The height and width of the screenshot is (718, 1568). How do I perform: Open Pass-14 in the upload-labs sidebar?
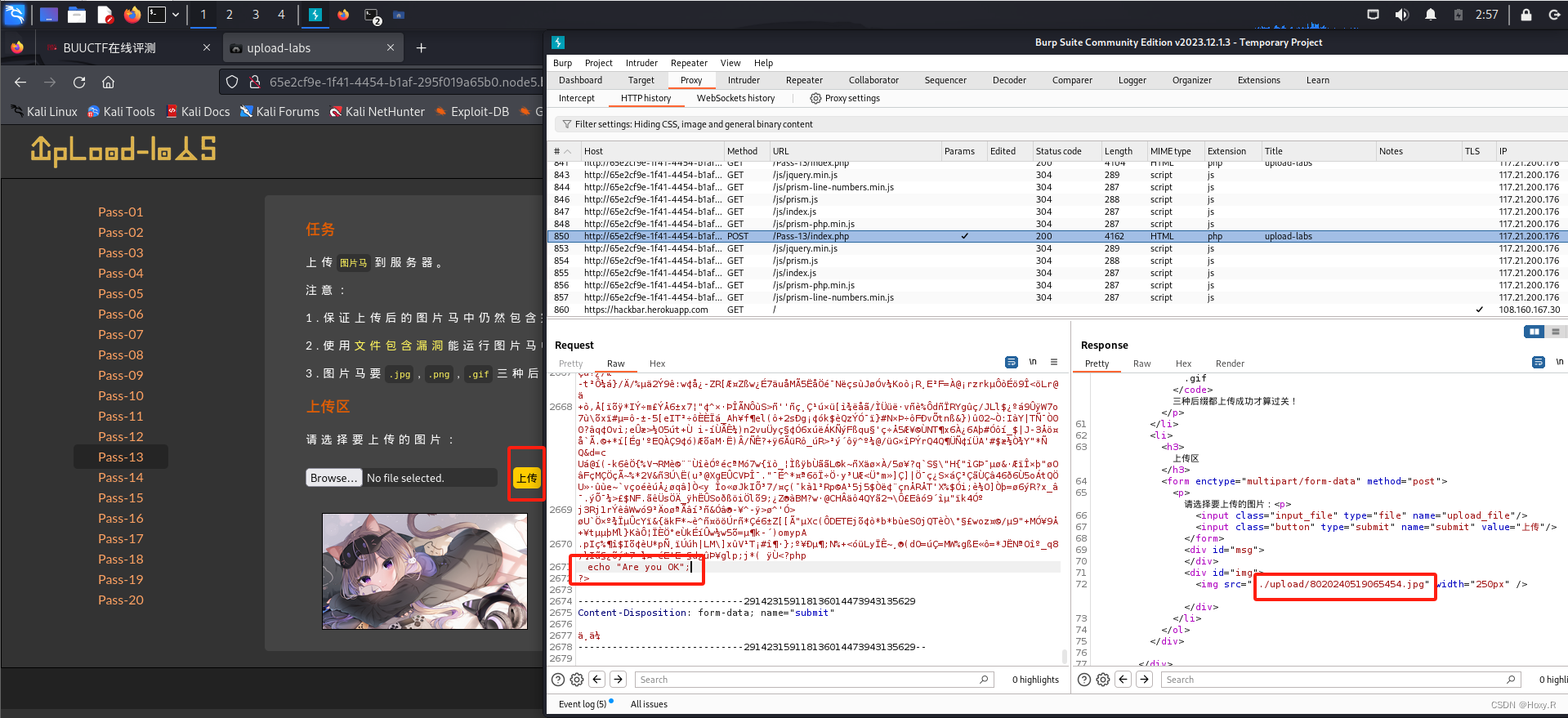coord(121,477)
